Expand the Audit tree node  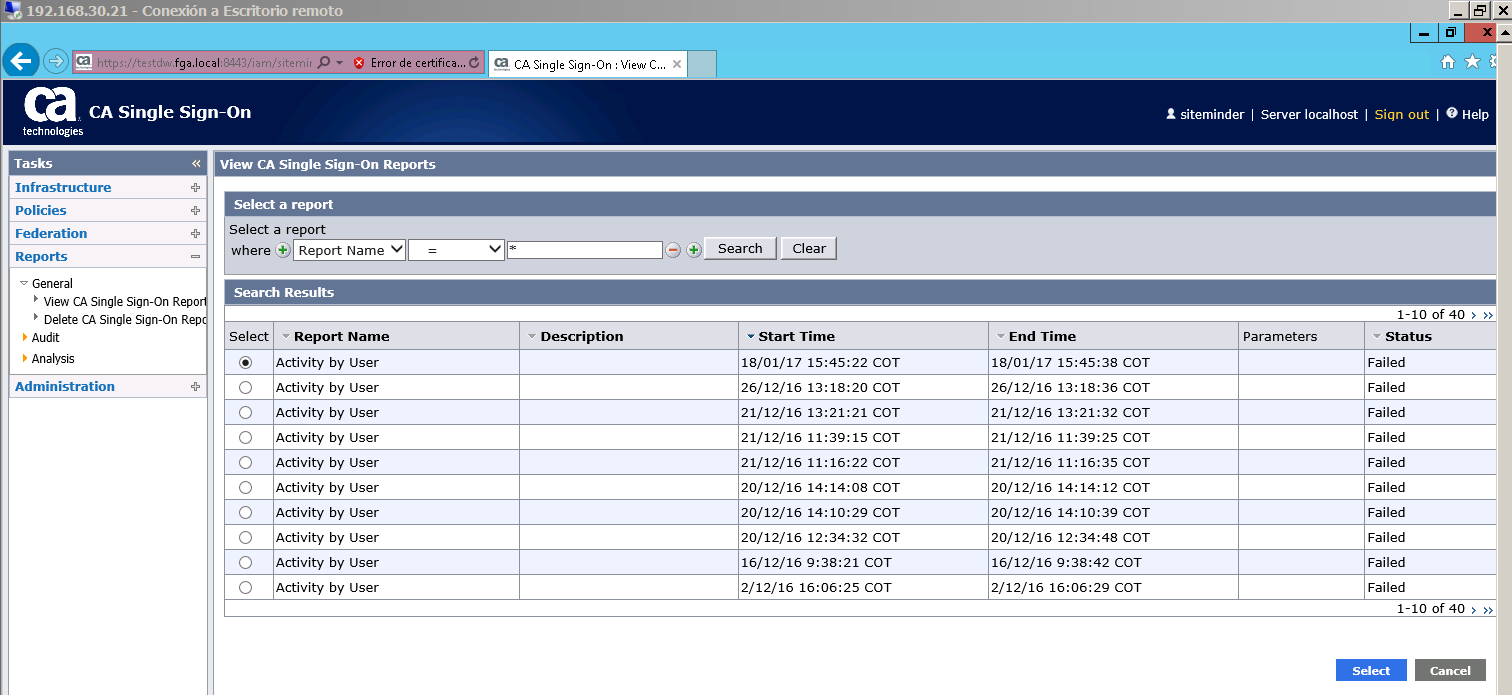pyautogui.click(x=25, y=338)
